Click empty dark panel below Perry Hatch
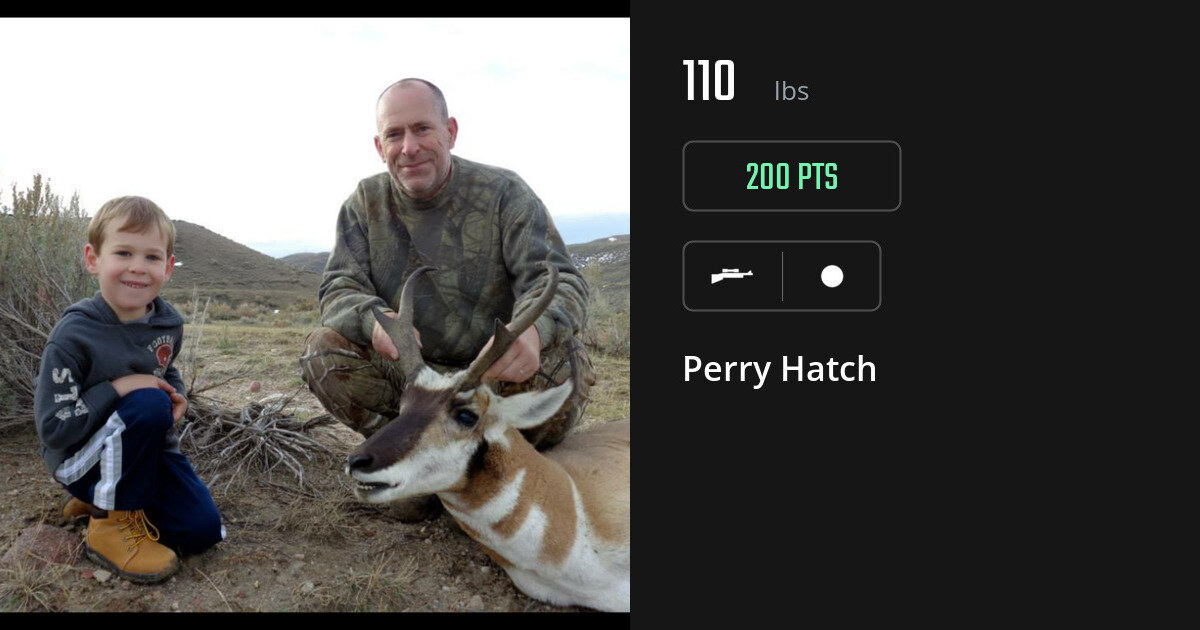The image size is (1200, 630). pos(915,510)
